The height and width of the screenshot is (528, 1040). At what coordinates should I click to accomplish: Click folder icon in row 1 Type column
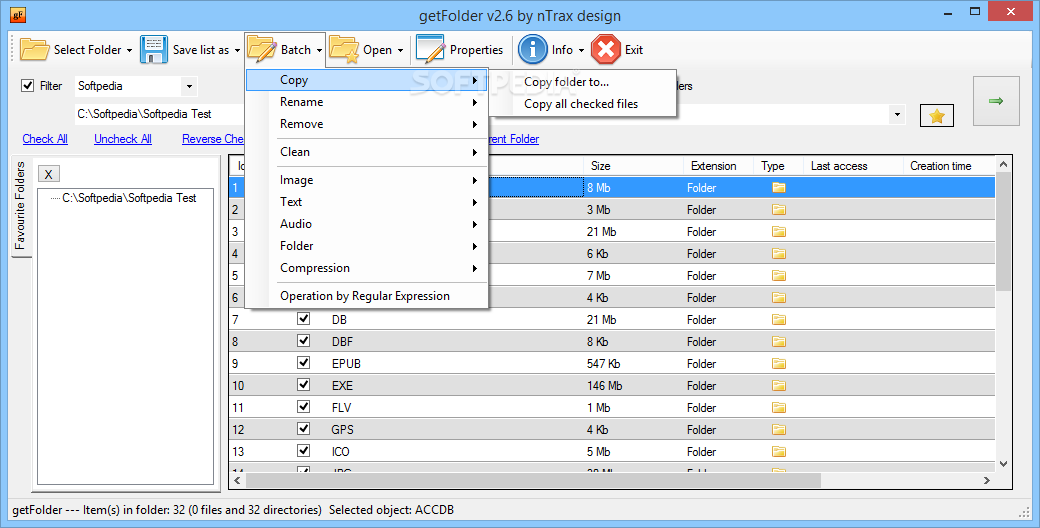(779, 188)
